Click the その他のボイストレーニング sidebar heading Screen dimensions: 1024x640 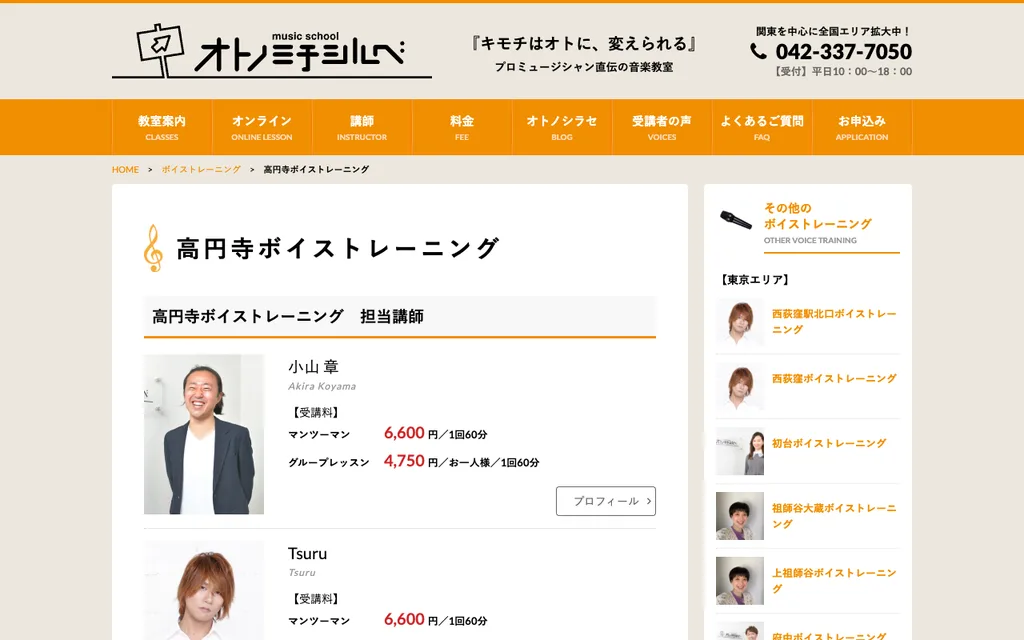click(x=818, y=216)
